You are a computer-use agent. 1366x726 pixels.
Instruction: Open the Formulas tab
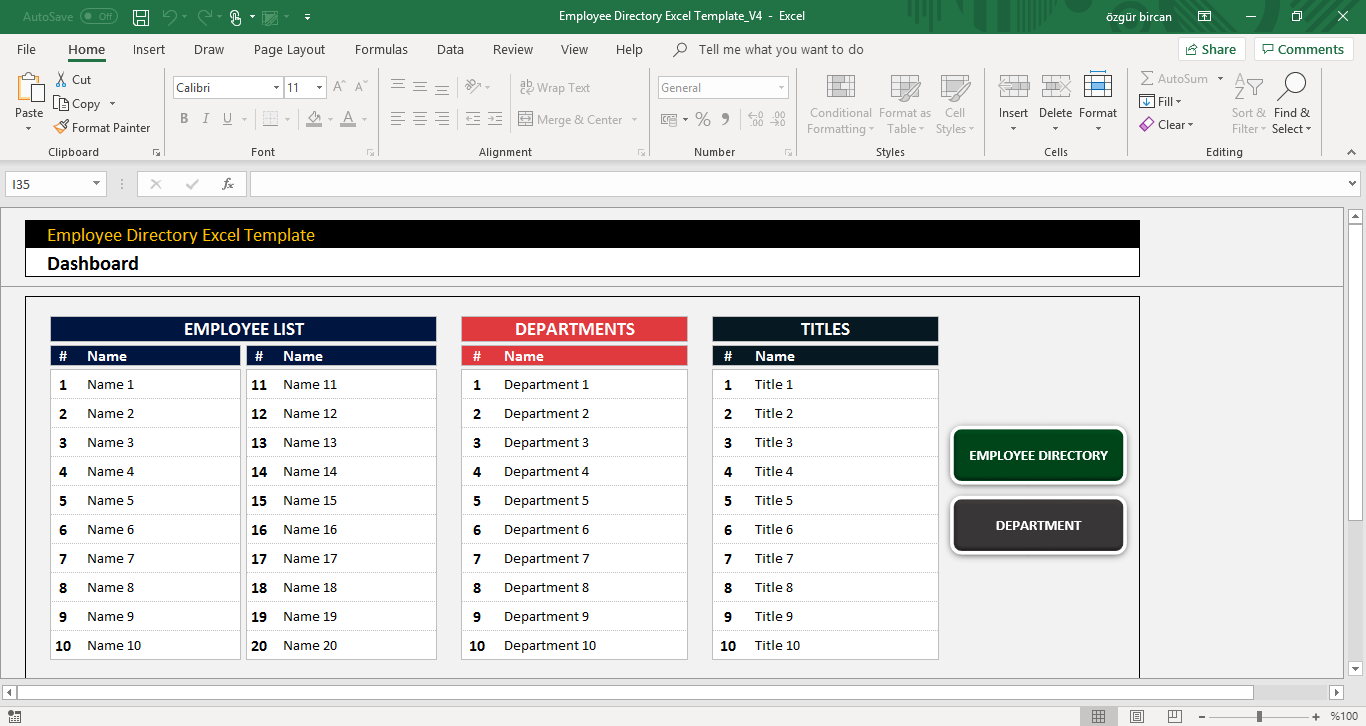[x=381, y=49]
